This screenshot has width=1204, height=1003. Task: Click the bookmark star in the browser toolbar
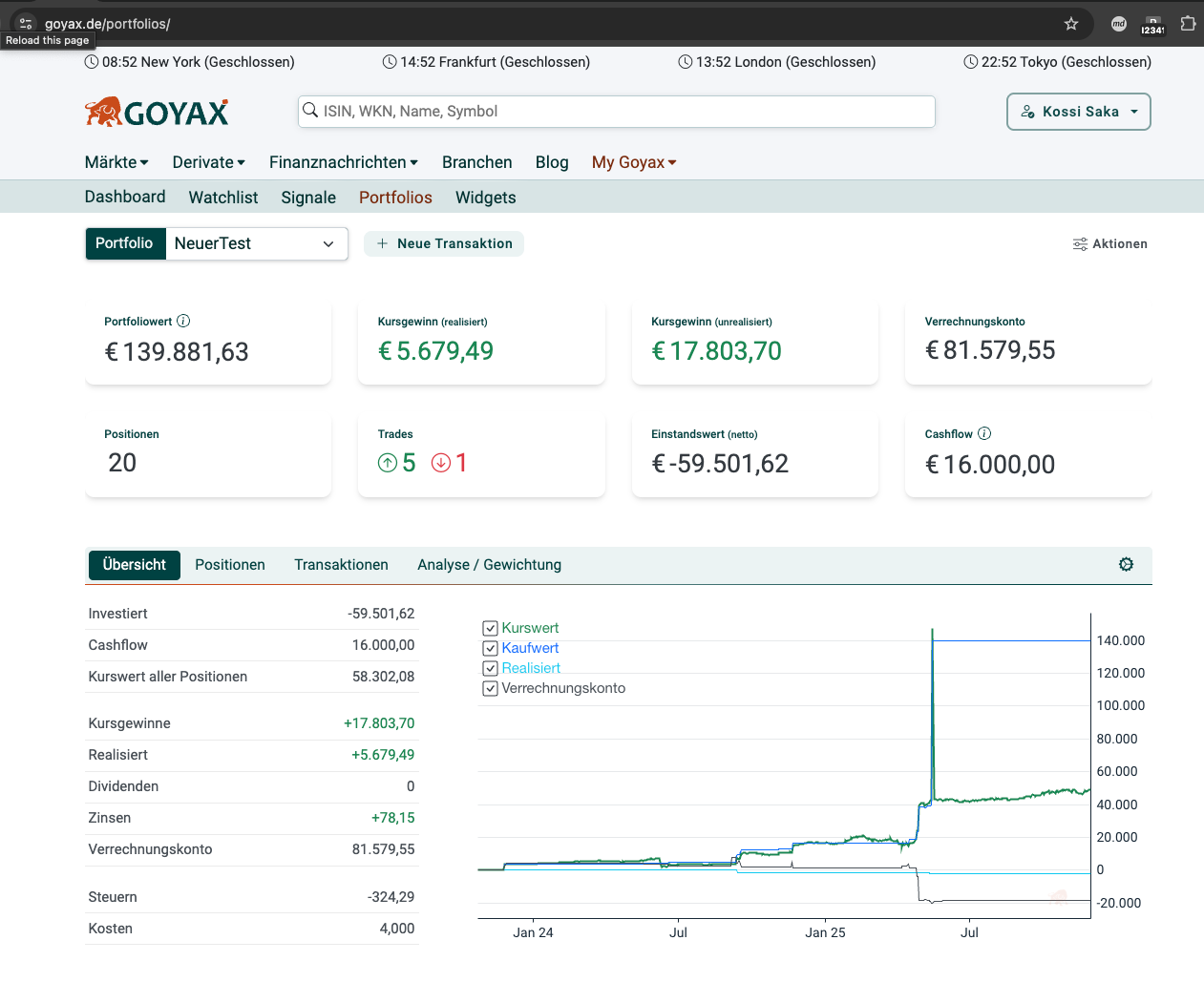point(1071,23)
